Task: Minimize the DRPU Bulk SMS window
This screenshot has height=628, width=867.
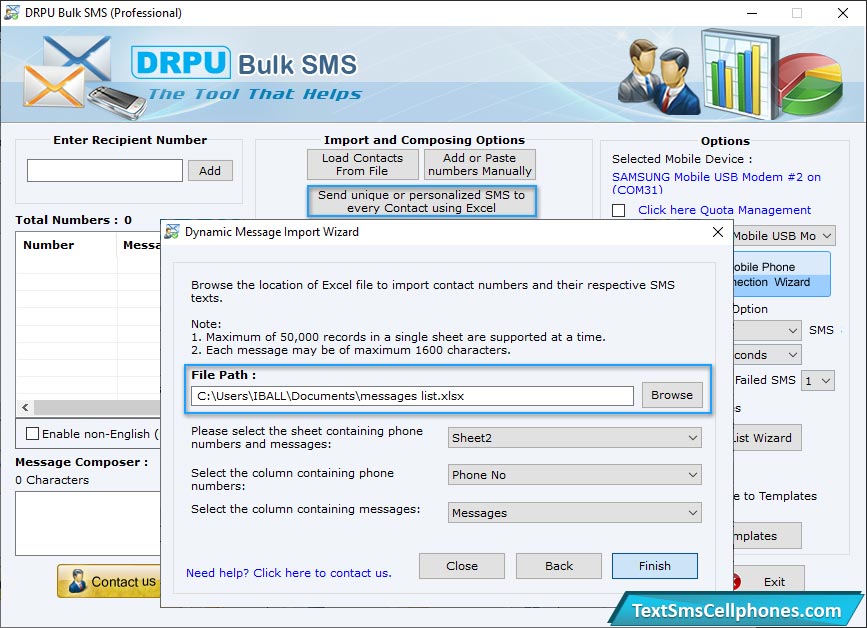Action: point(752,13)
